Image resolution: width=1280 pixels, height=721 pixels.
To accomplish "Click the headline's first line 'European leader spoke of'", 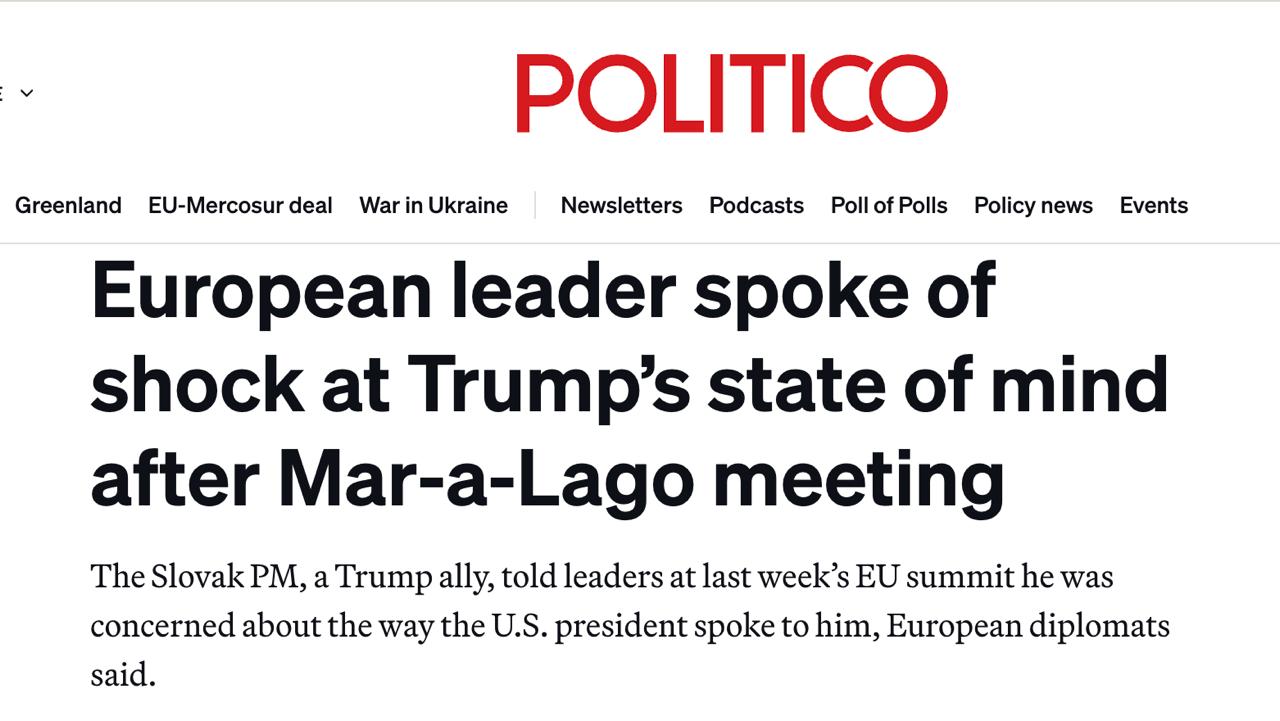I will 543,291.
